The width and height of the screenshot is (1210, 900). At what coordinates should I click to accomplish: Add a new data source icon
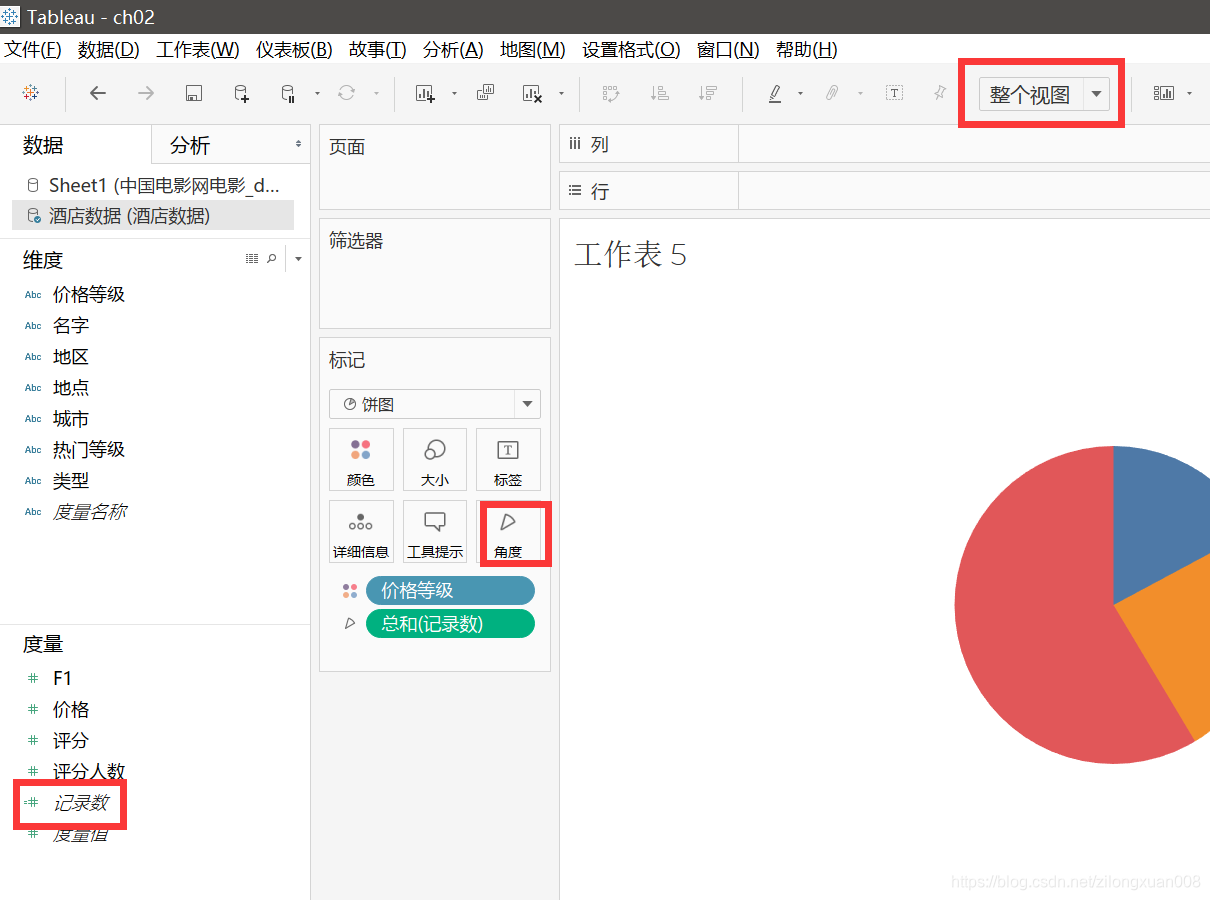point(241,94)
